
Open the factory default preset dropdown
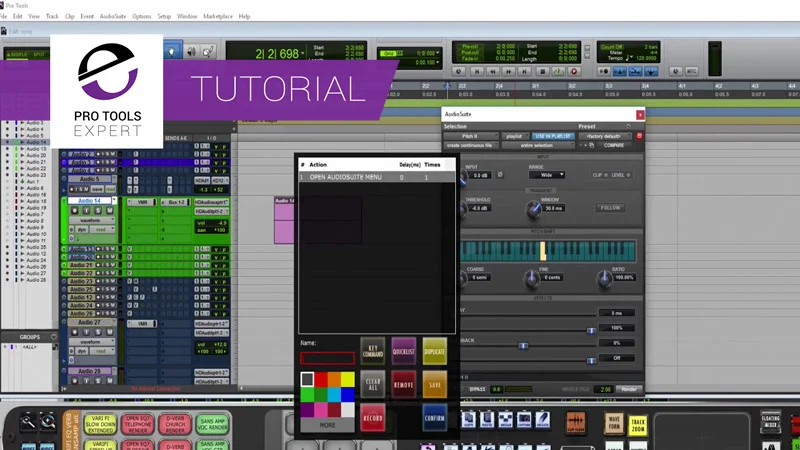coord(605,136)
